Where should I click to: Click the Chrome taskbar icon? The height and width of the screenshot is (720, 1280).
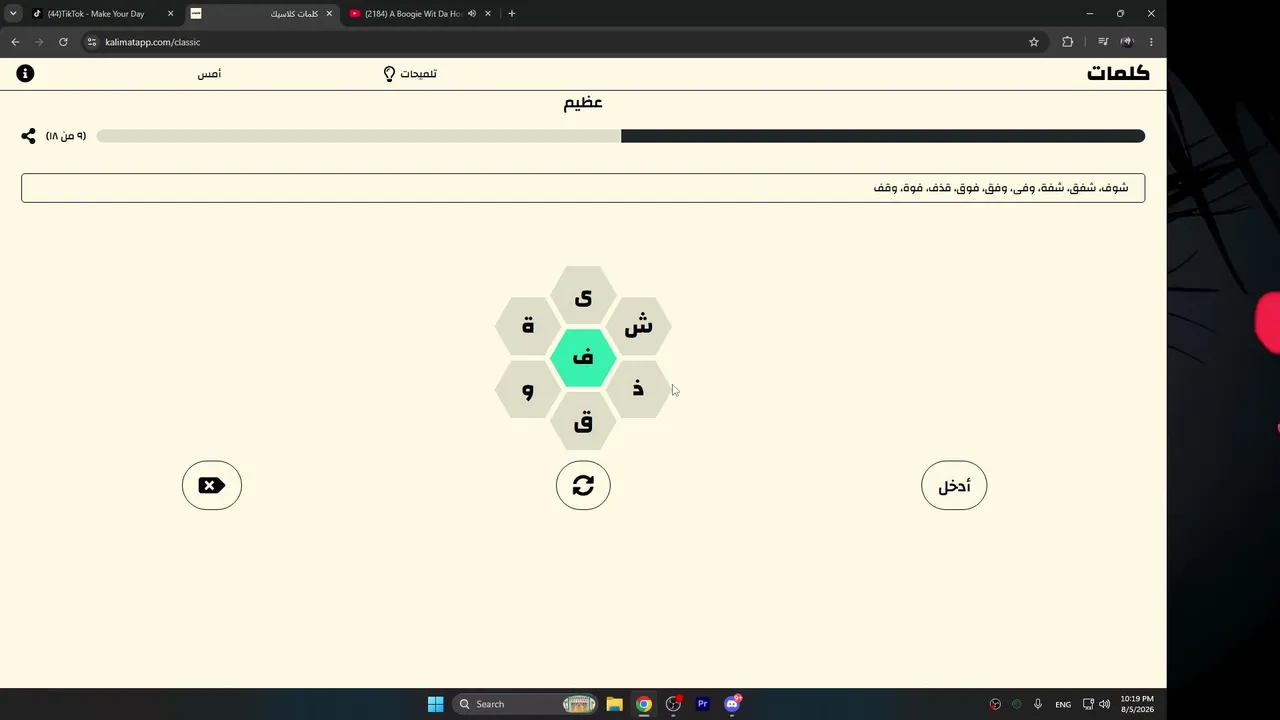[x=644, y=704]
